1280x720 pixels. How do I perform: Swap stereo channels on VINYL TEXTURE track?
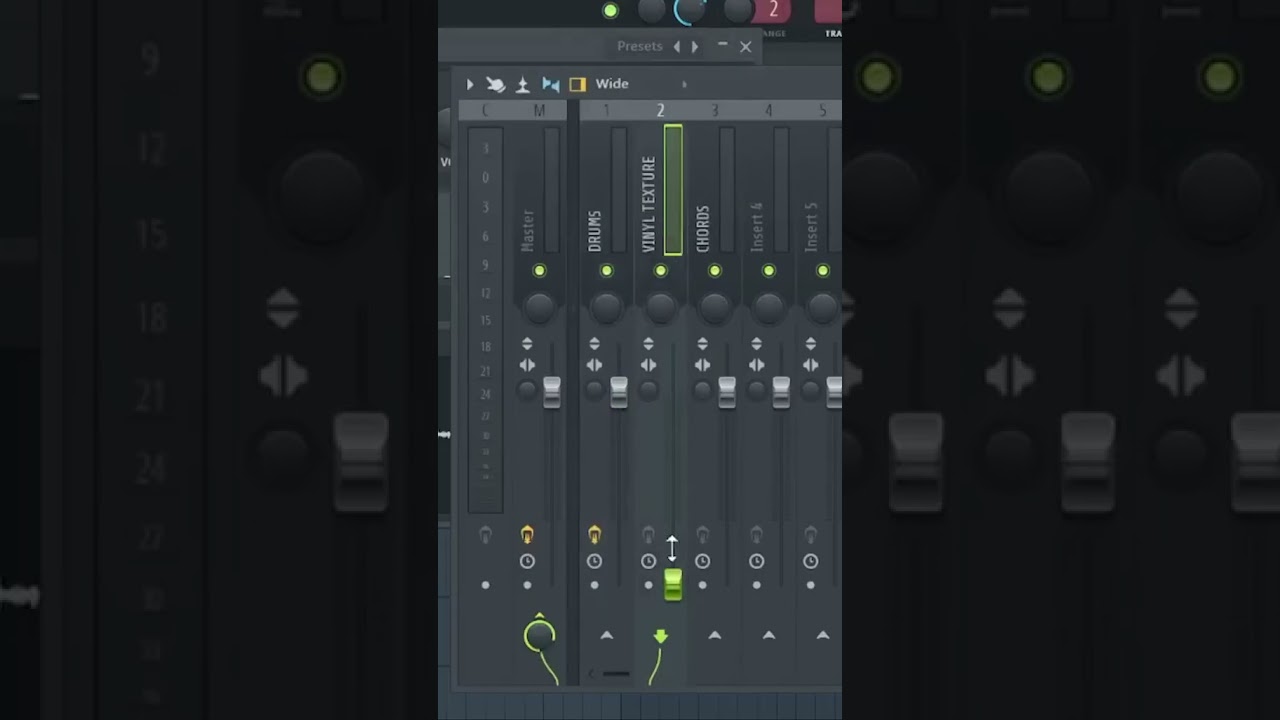[x=648, y=366]
